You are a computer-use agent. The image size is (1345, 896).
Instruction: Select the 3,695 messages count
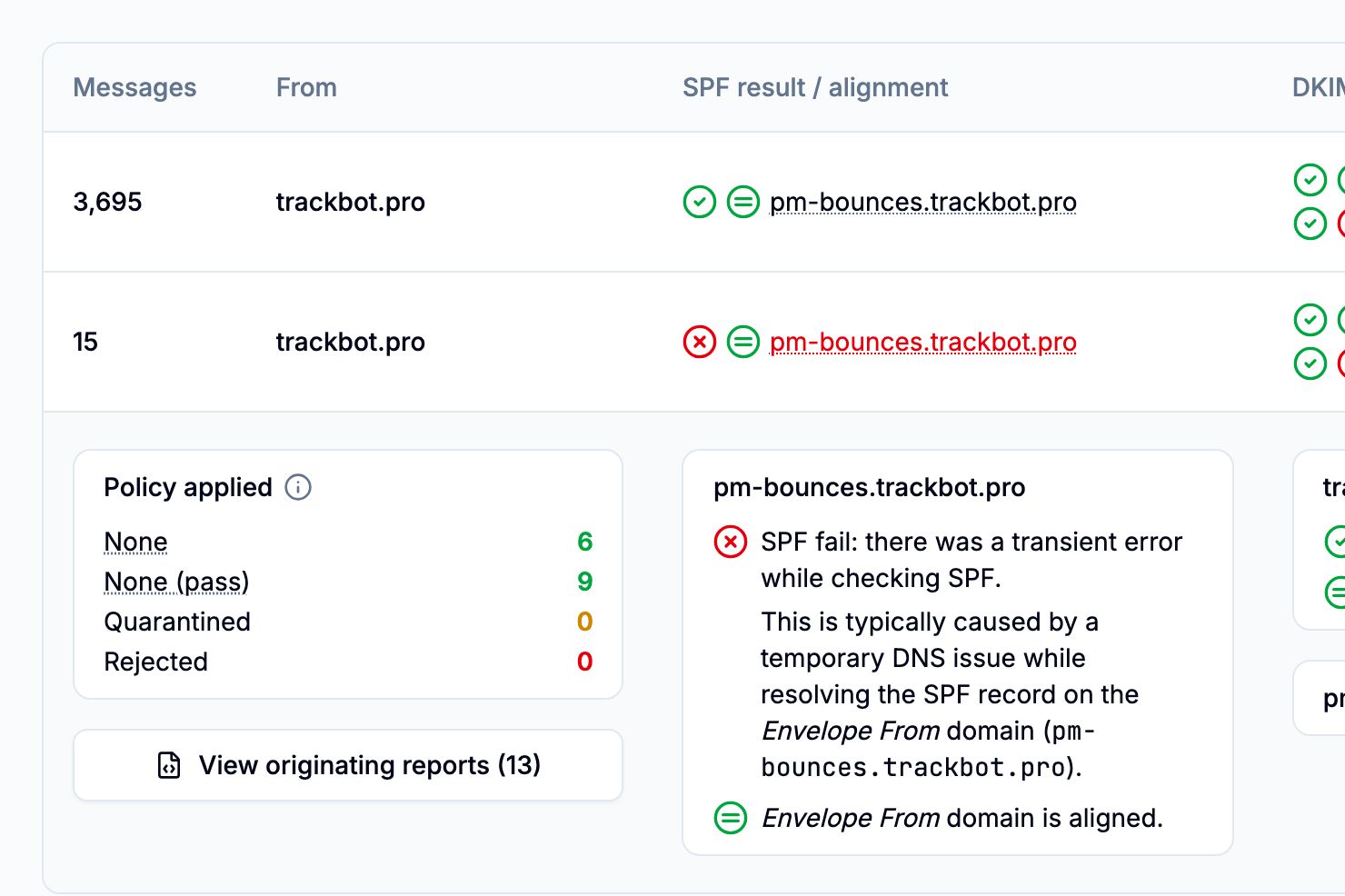(x=107, y=202)
